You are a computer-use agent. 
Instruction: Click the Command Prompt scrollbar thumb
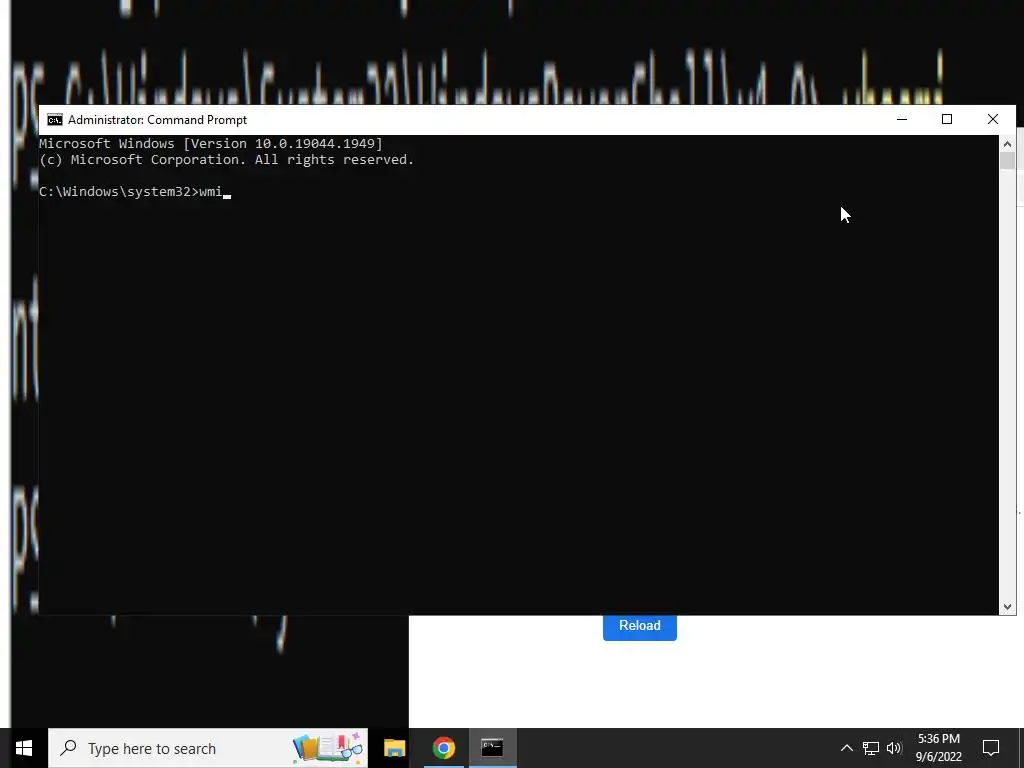pos(1007,160)
